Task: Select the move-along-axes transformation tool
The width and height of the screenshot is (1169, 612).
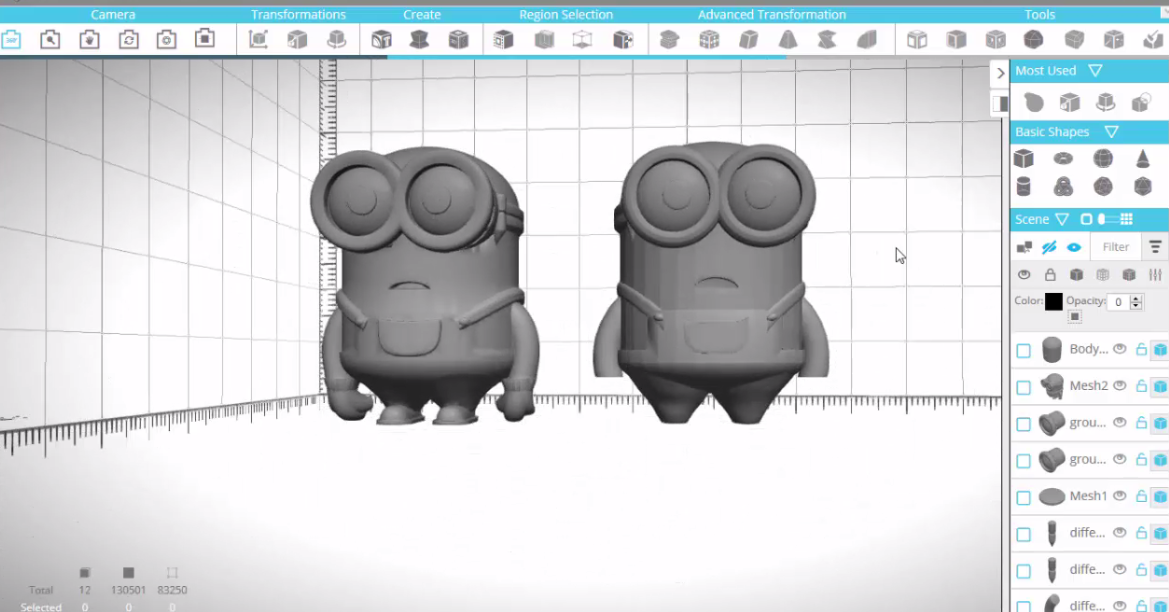Action: coord(258,40)
